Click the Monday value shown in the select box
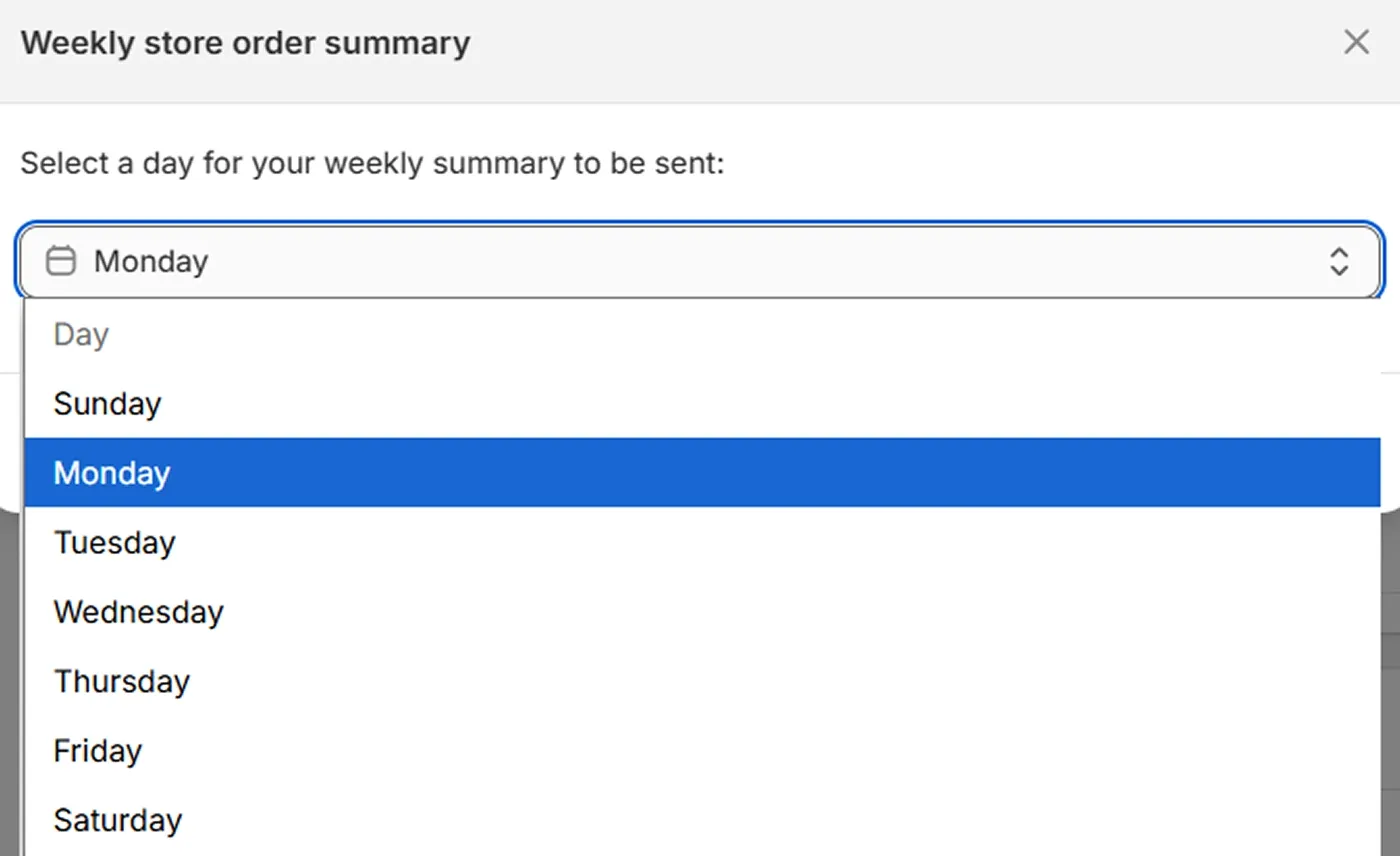1400x856 pixels. point(151,261)
